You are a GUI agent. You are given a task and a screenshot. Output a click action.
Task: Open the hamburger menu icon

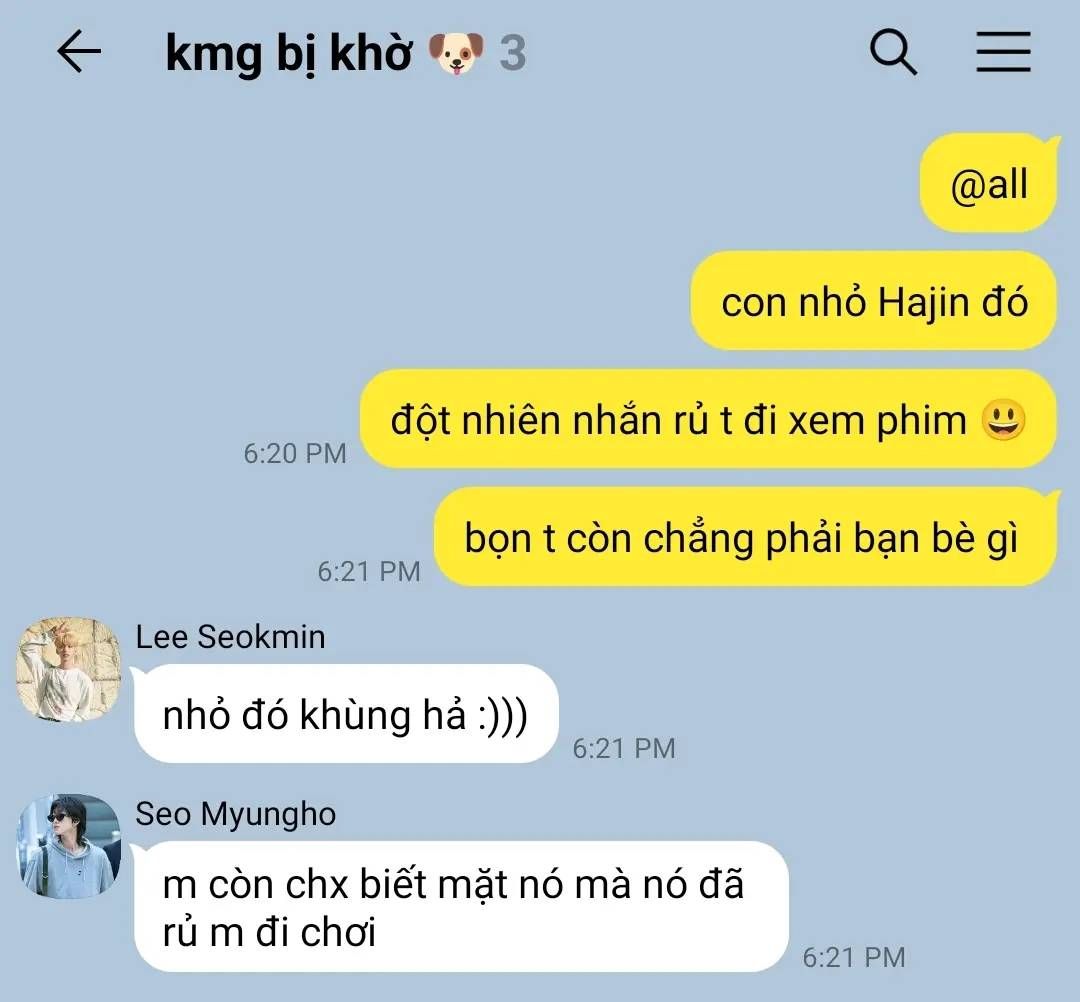(x=1004, y=52)
